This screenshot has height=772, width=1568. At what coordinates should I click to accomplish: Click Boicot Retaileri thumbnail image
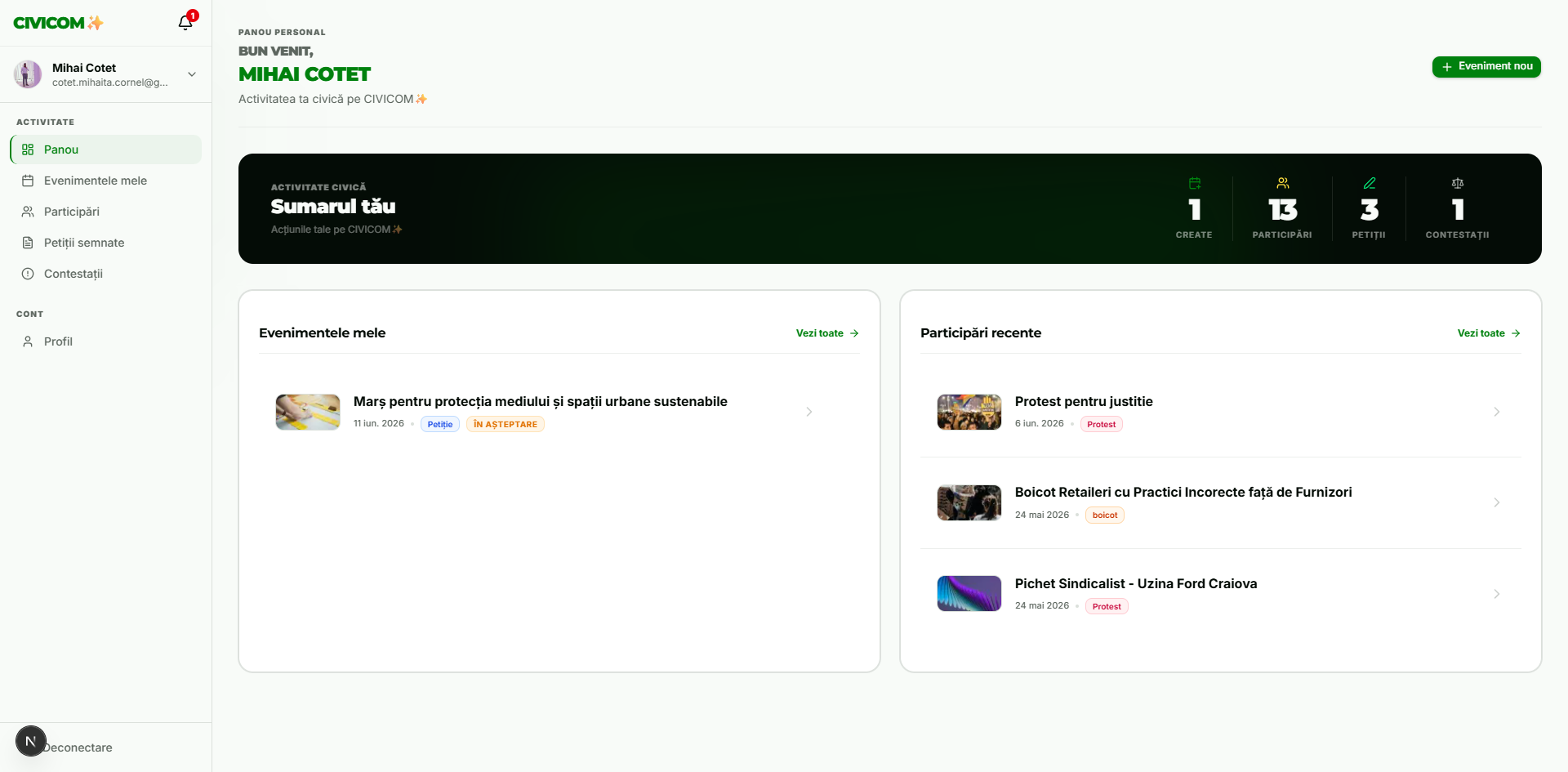969,502
